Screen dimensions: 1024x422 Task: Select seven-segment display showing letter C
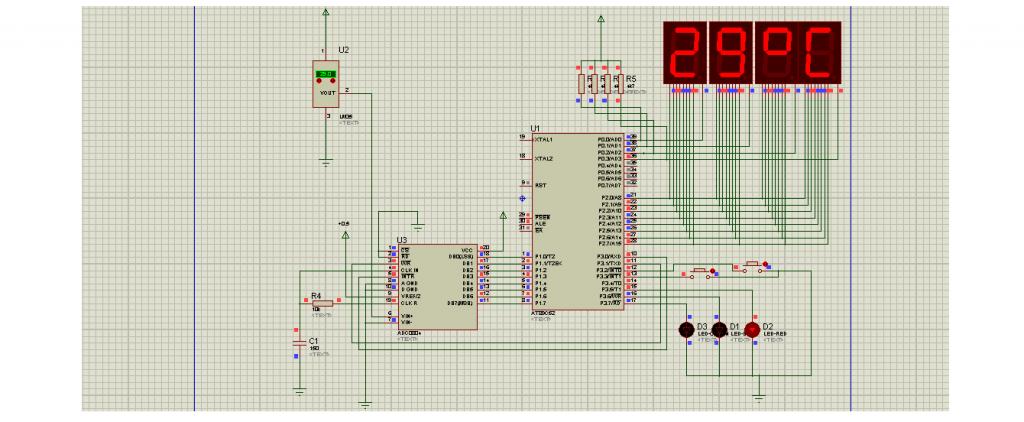pyautogui.click(x=819, y=52)
